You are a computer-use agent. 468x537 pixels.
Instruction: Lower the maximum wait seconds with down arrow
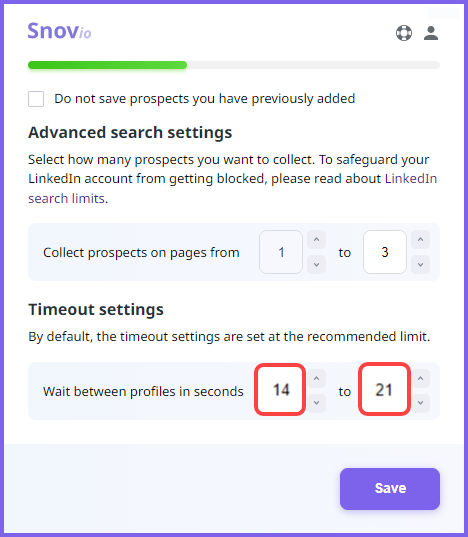click(x=420, y=403)
